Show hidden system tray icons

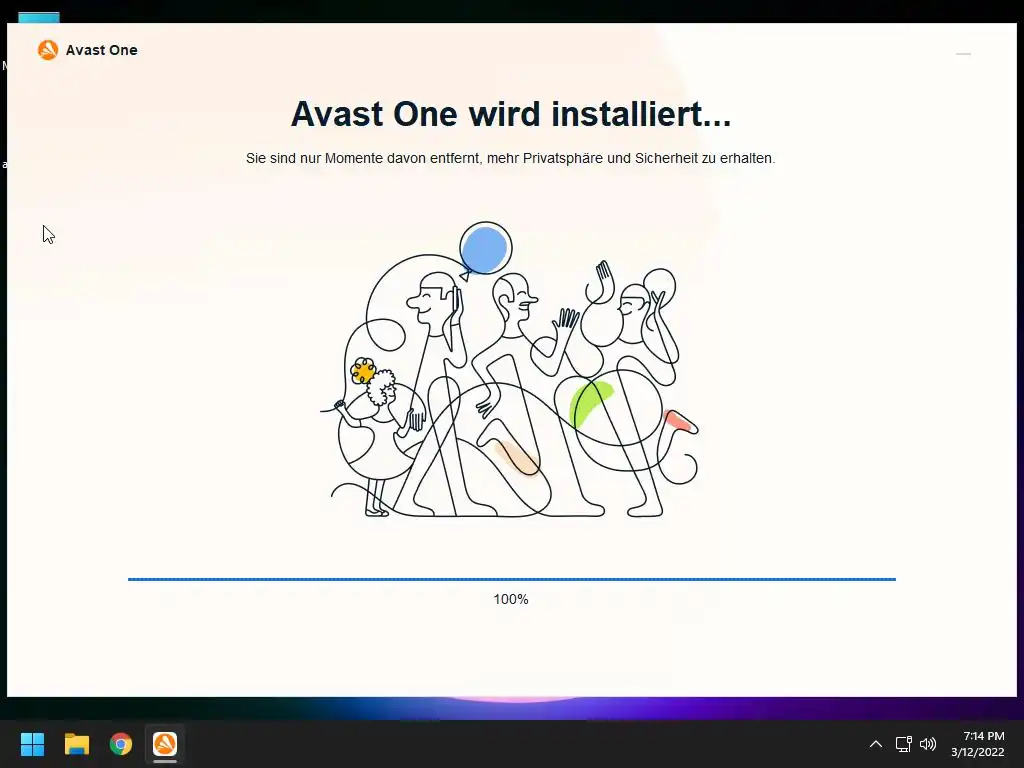[x=876, y=744]
